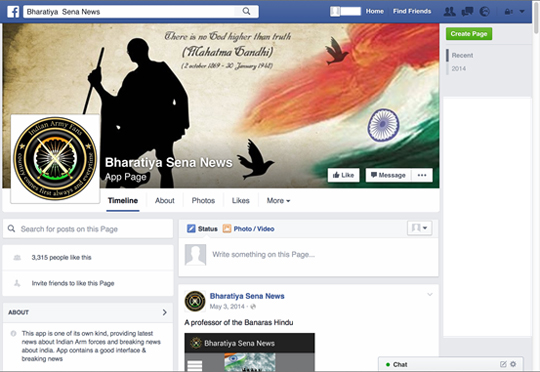
Task: Open the privacy shortcuts lock icon
Action: (x=508, y=12)
